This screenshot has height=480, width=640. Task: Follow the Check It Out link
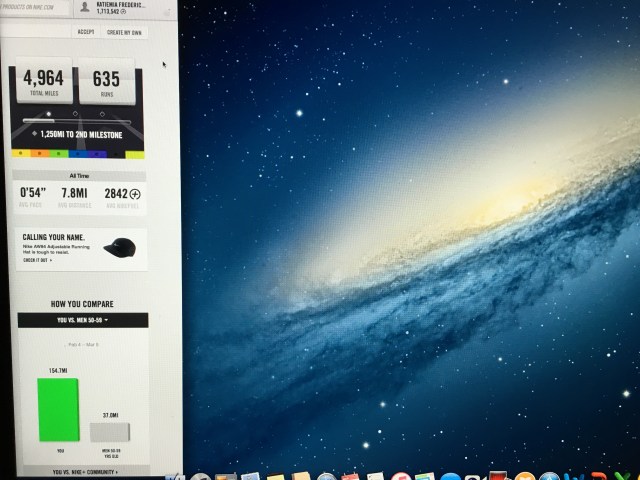click(33, 260)
